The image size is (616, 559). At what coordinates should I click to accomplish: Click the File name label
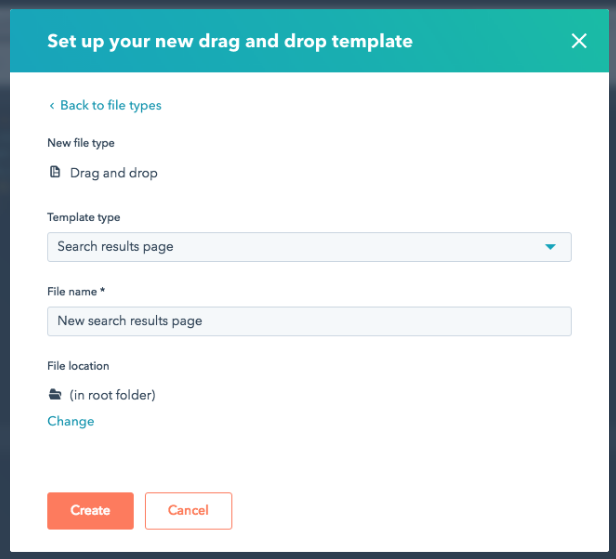(x=72, y=291)
